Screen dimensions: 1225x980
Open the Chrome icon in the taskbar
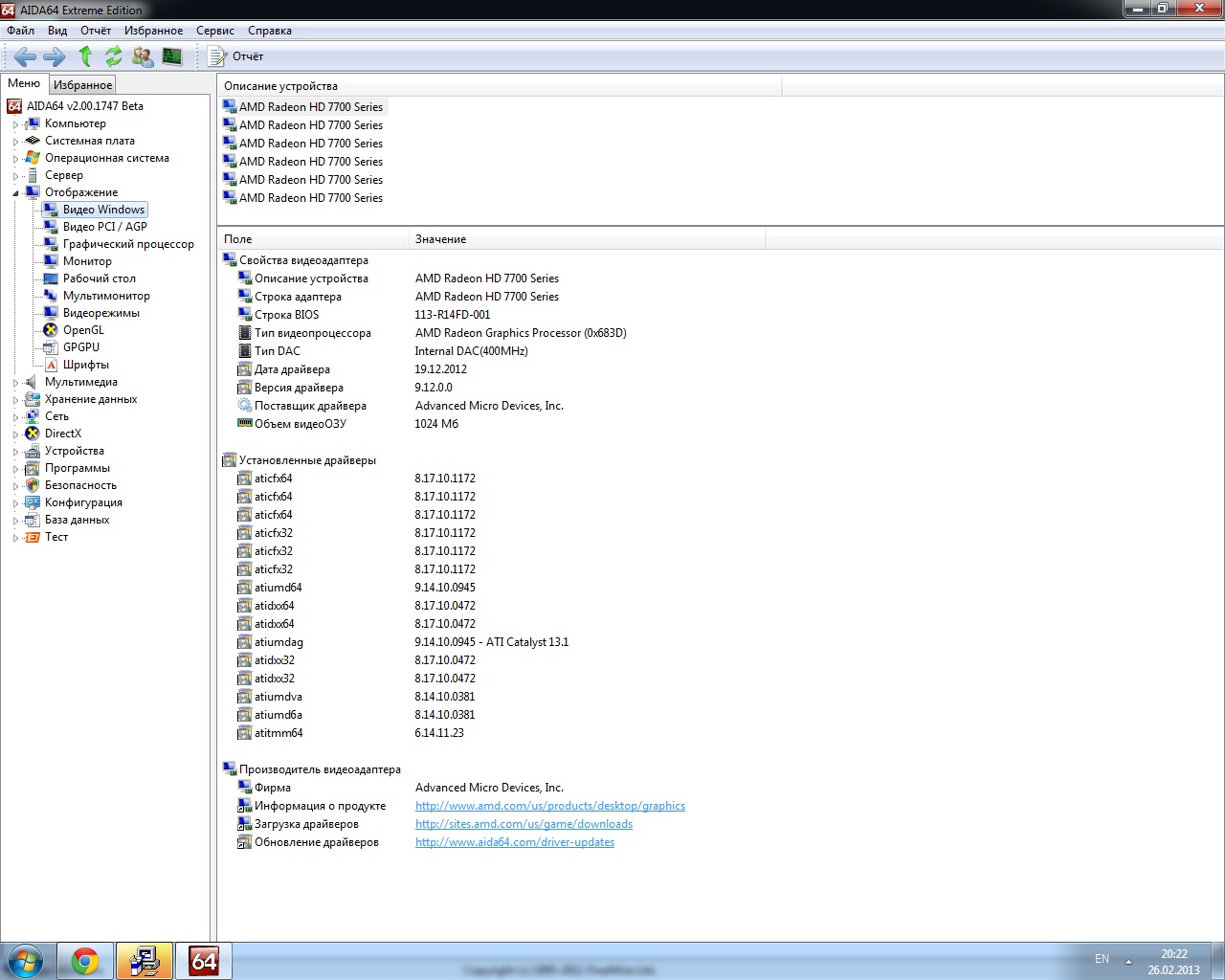click(85, 961)
